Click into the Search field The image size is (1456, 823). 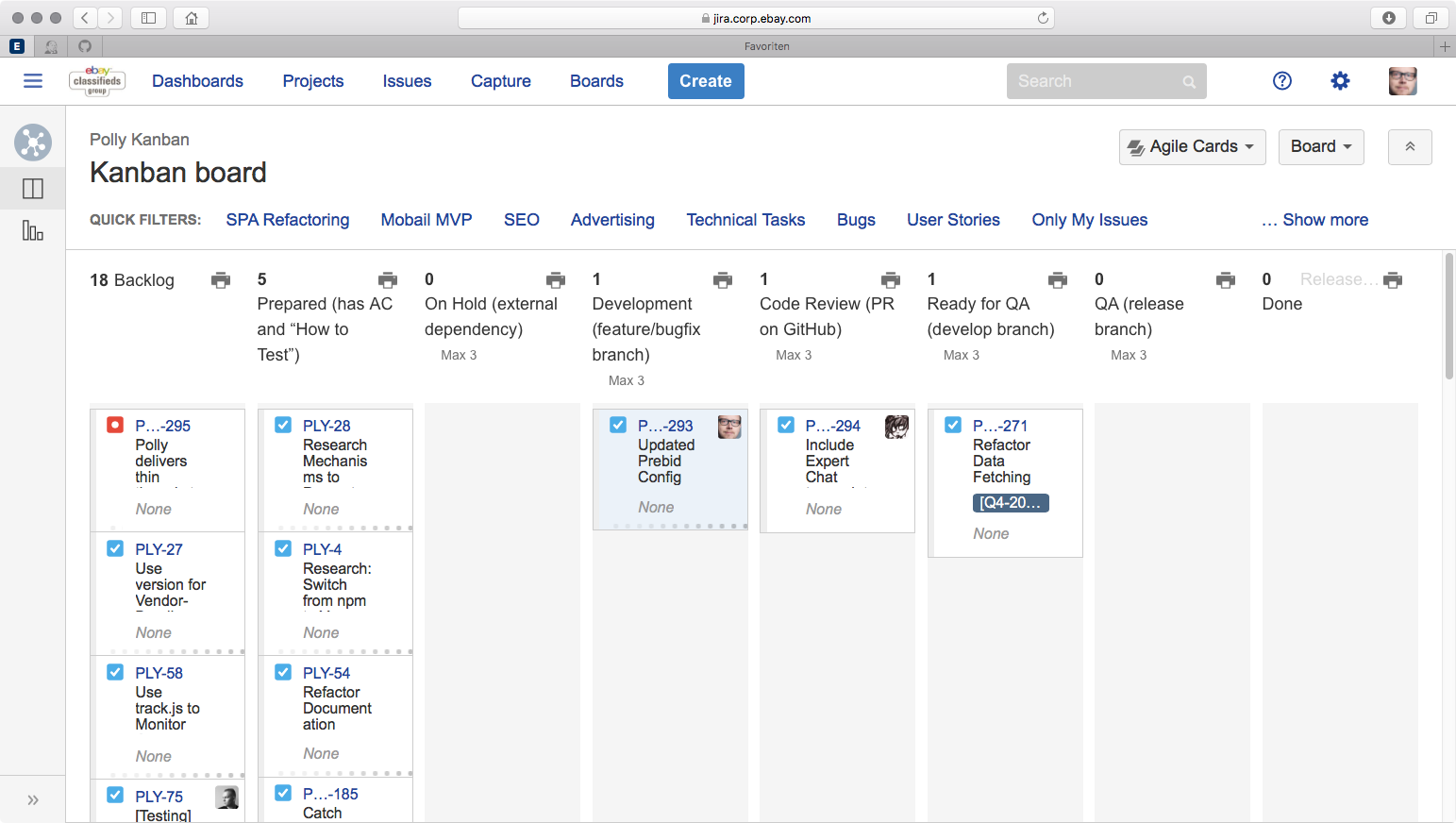click(x=1095, y=81)
